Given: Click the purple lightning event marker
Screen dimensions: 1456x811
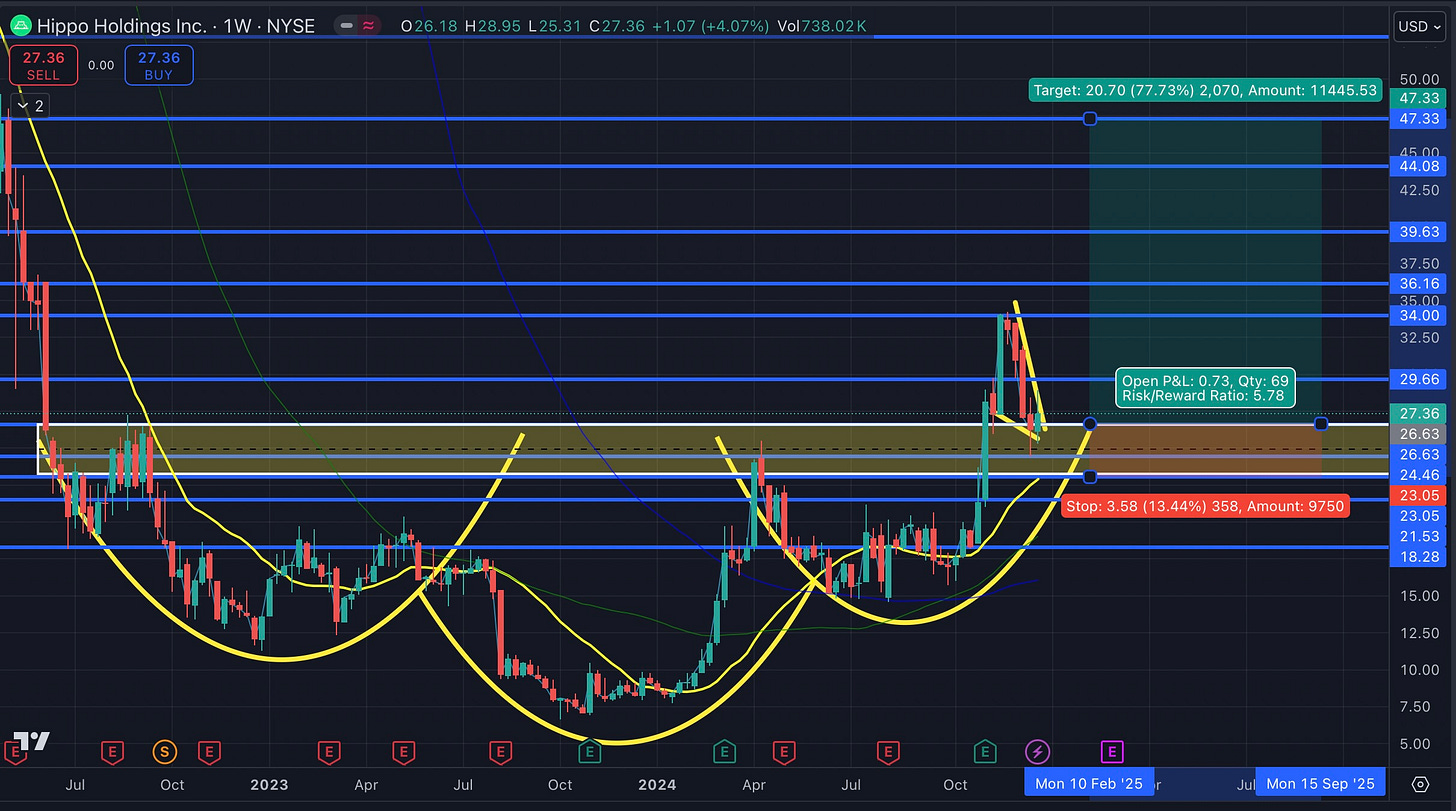Looking at the screenshot, I should pos(1038,750).
